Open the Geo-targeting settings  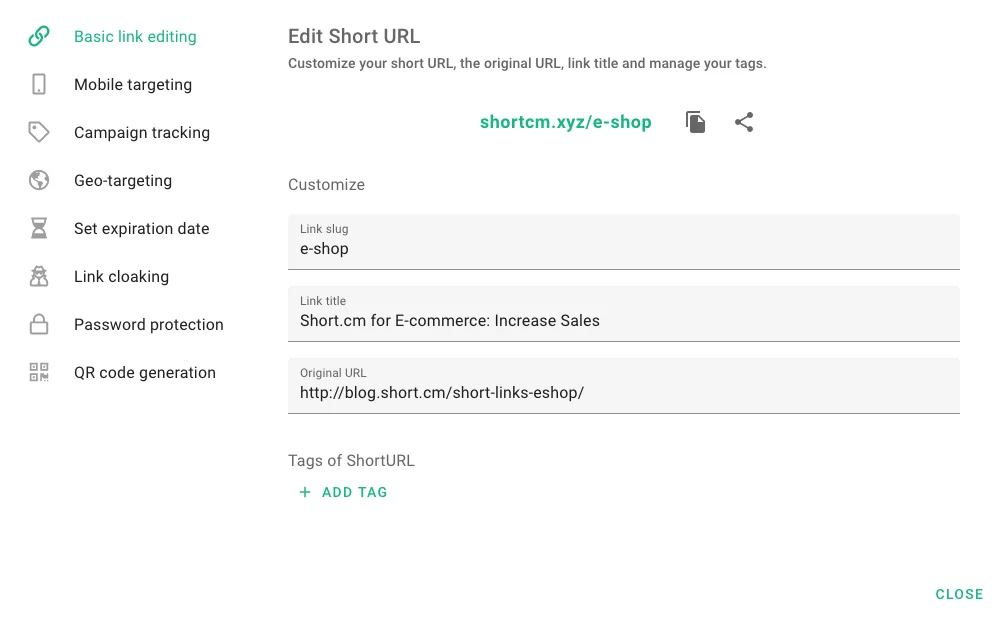click(123, 180)
